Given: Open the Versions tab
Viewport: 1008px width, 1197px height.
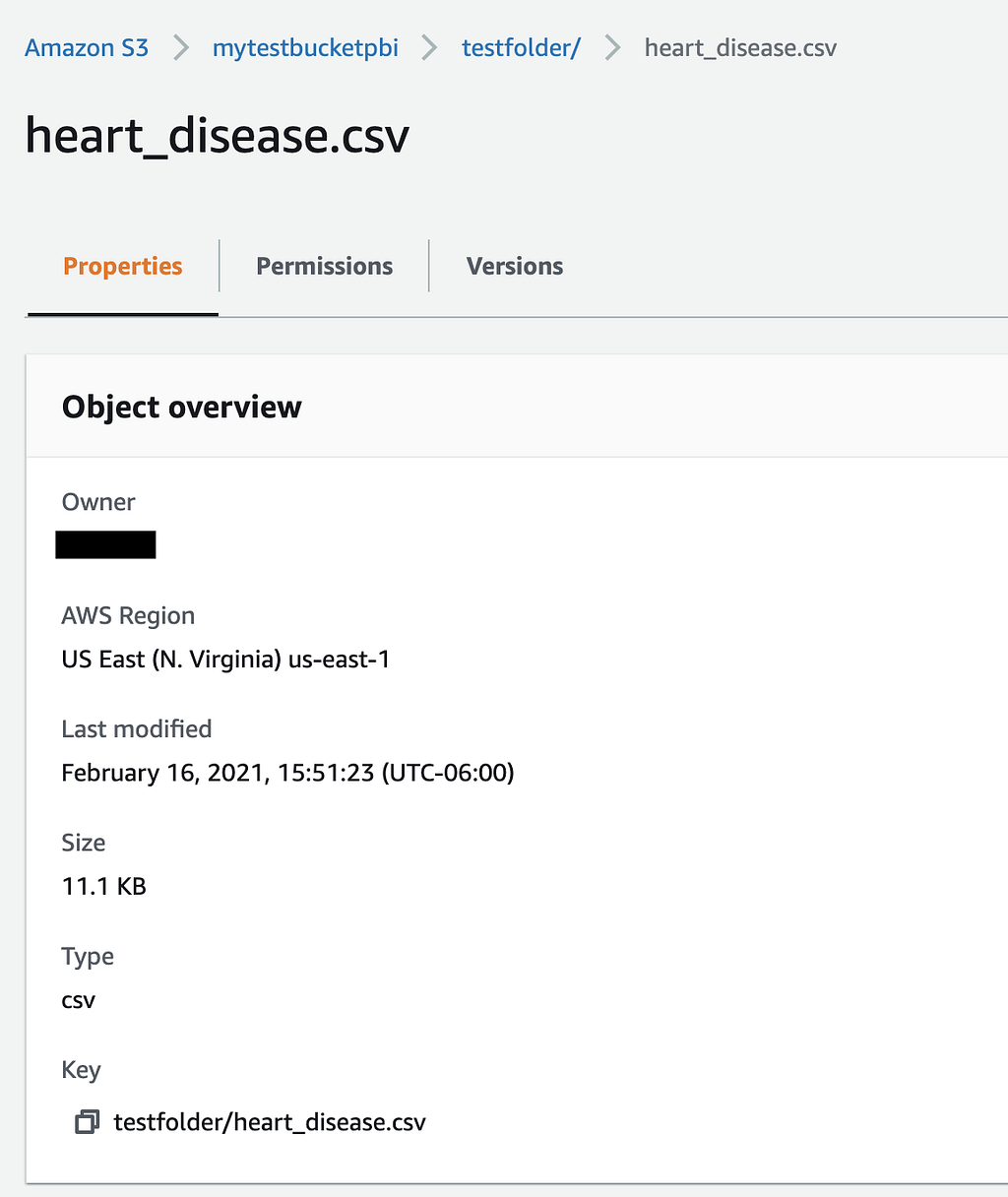Looking at the screenshot, I should 515,267.
